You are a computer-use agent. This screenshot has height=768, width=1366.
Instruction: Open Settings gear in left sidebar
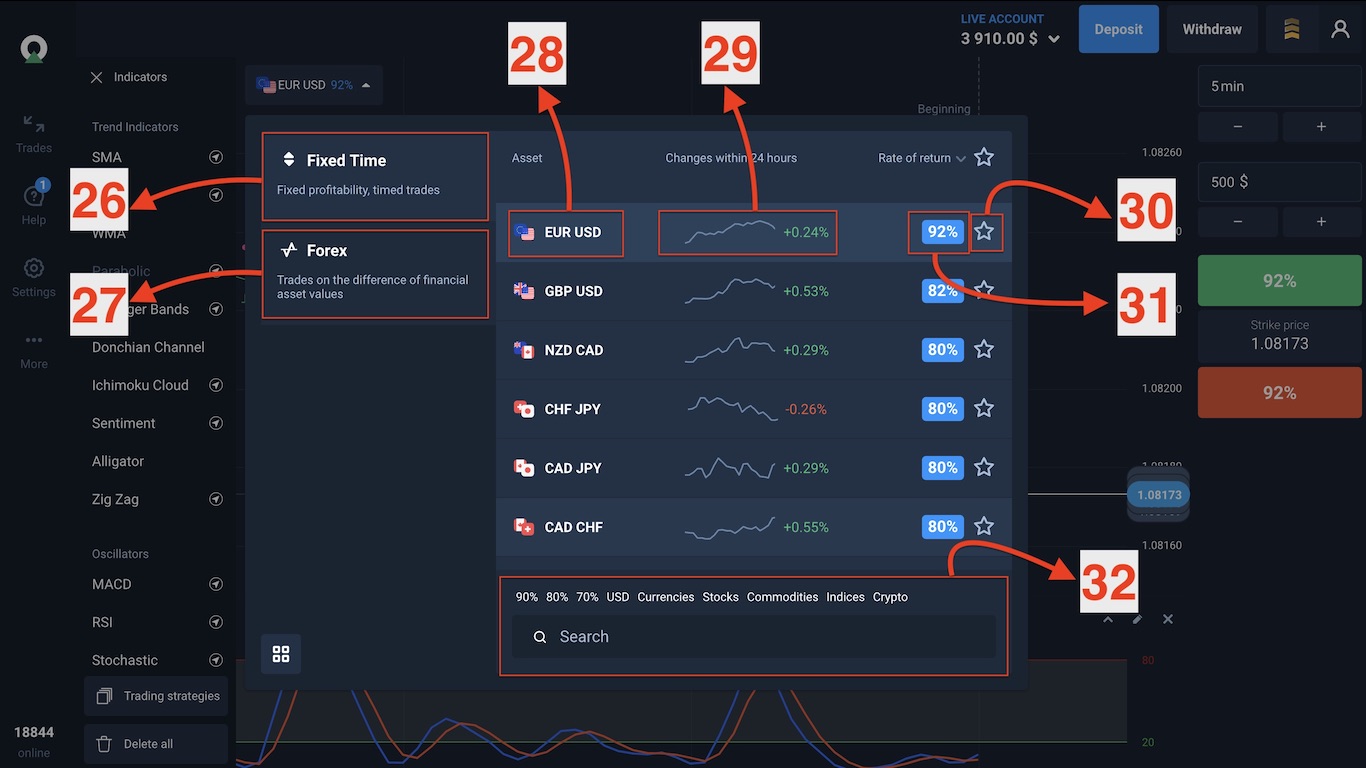pos(33,269)
